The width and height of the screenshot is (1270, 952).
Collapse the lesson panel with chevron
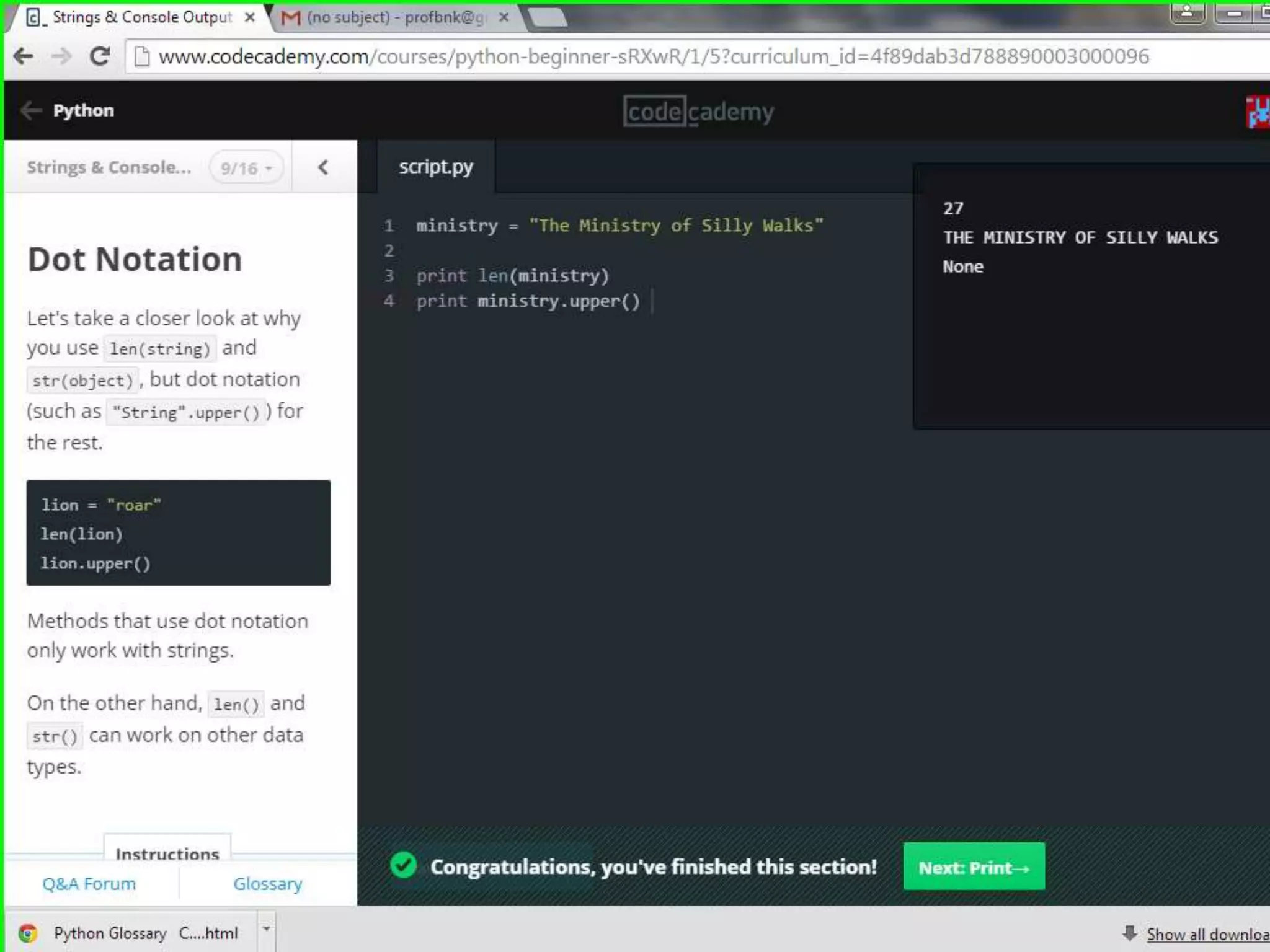tap(323, 167)
